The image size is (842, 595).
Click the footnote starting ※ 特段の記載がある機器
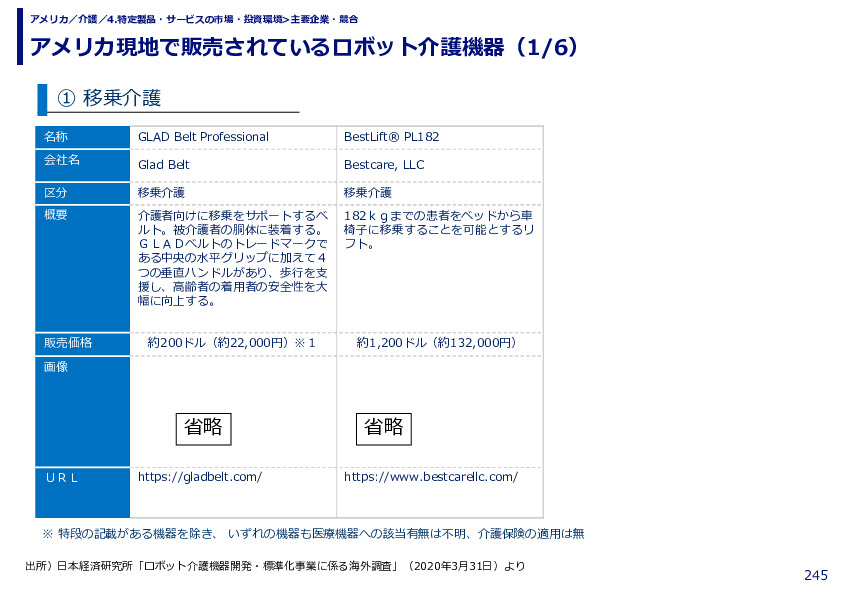(x=314, y=534)
